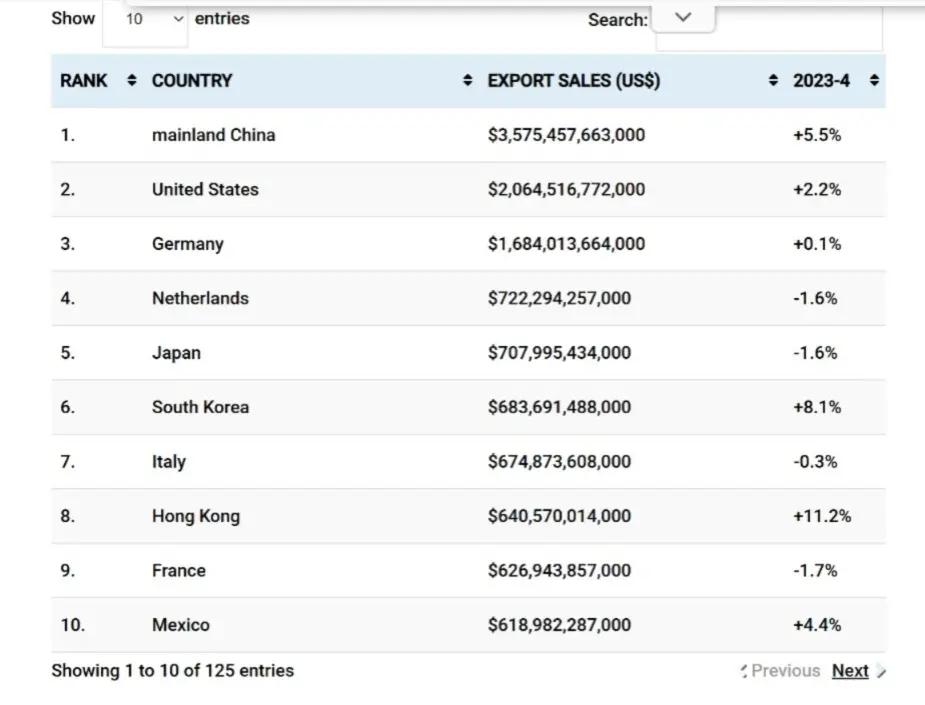Click the sort arrows at the EXPORT SALES column's right edge
This screenshot has height=705, width=925.
772,81
